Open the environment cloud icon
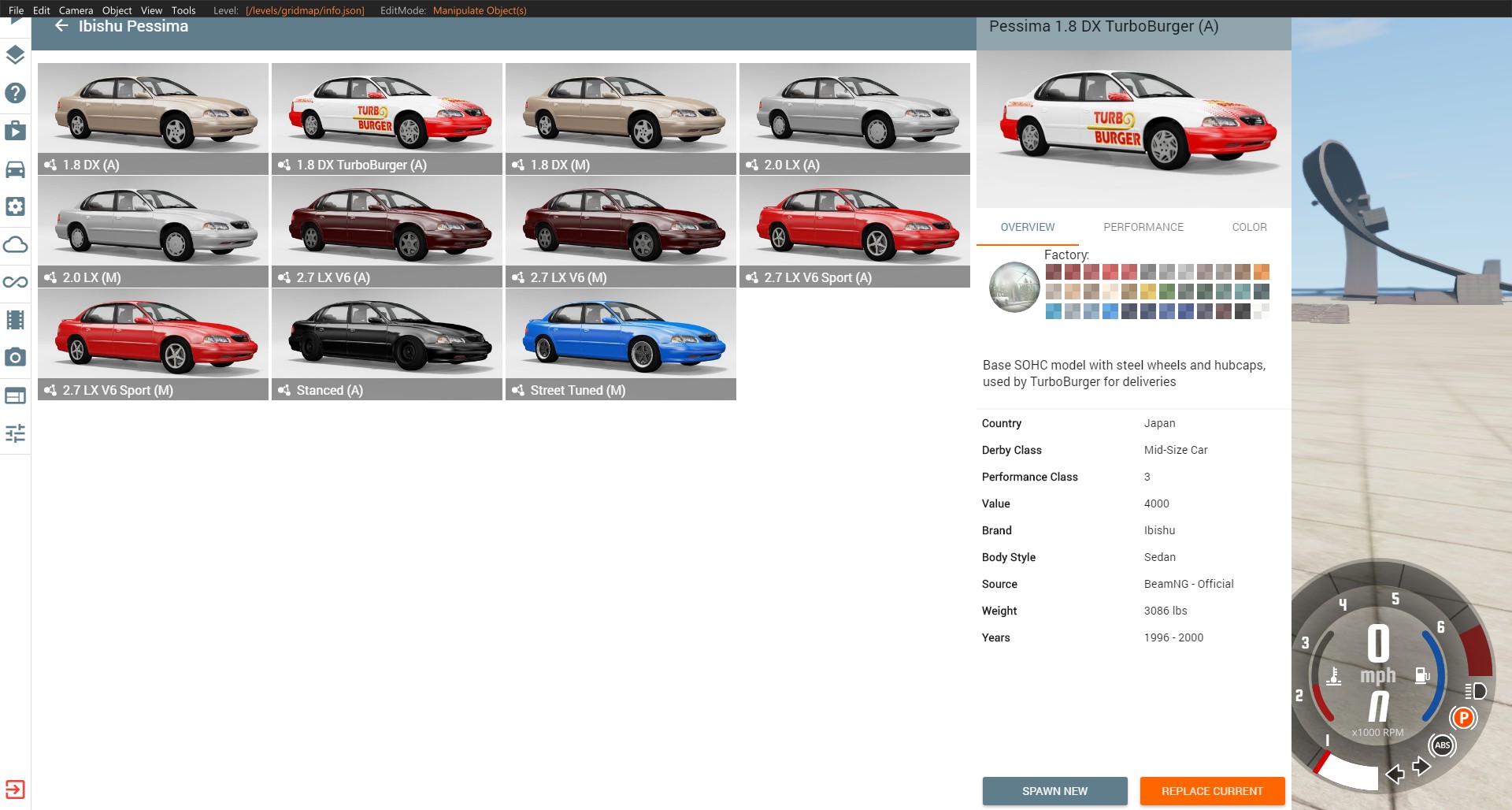 click(15, 244)
